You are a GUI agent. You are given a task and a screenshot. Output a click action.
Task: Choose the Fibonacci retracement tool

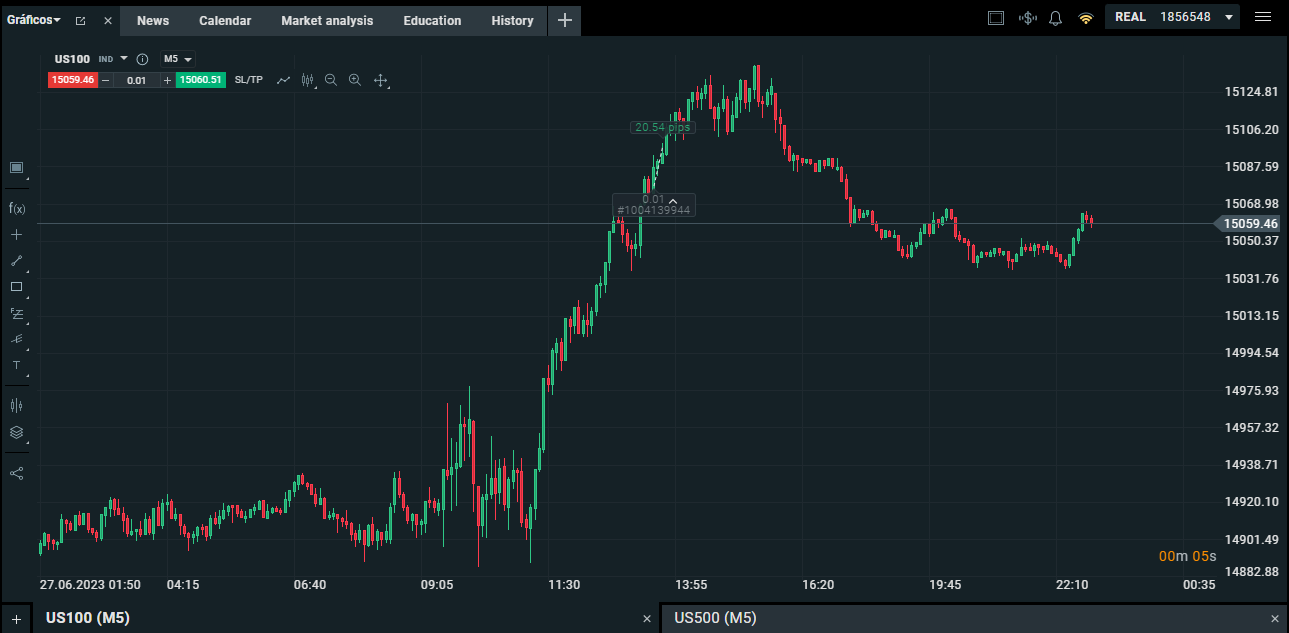pos(16,313)
